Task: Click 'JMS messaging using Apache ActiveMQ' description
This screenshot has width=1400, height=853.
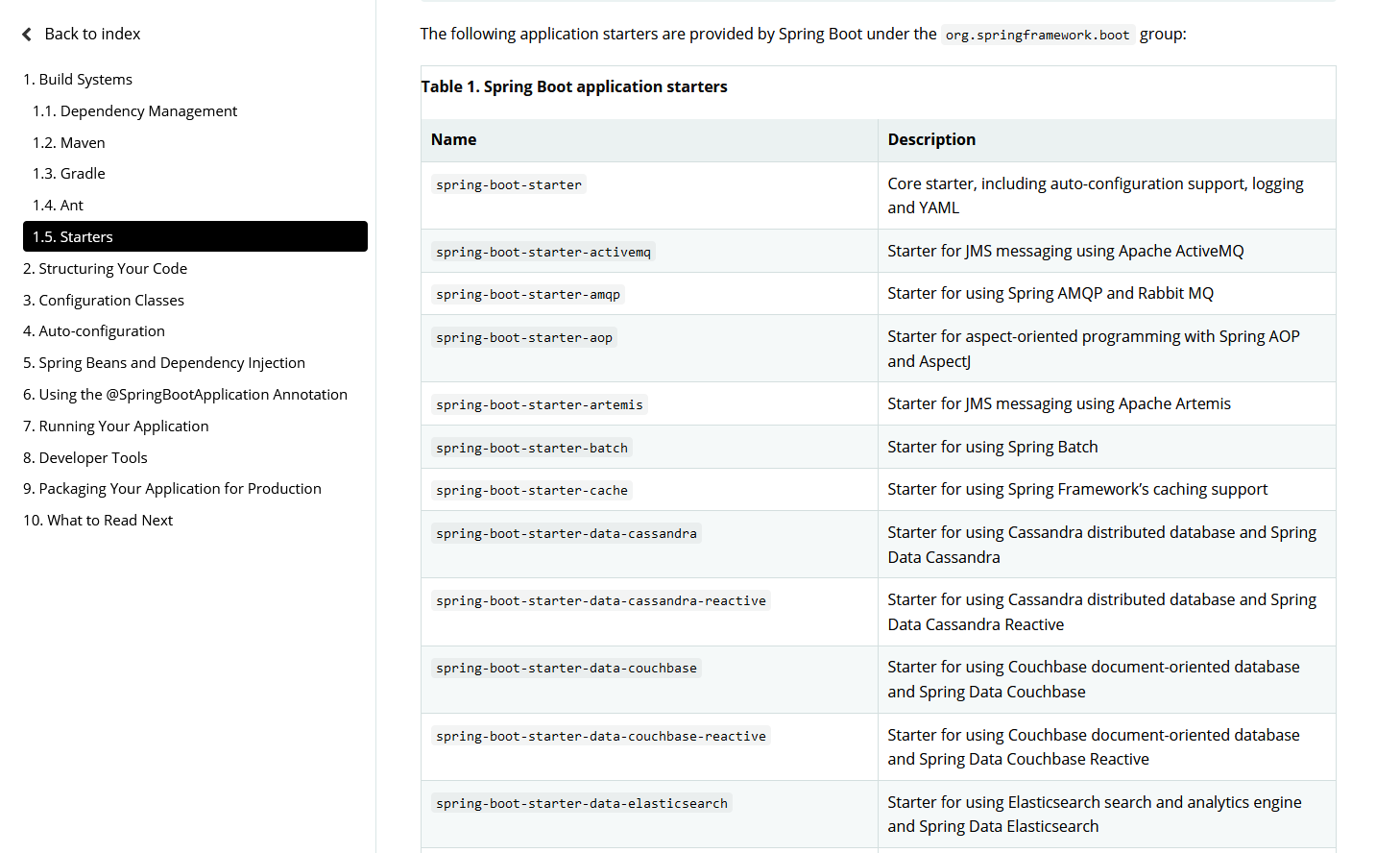Action: [x=1066, y=252]
